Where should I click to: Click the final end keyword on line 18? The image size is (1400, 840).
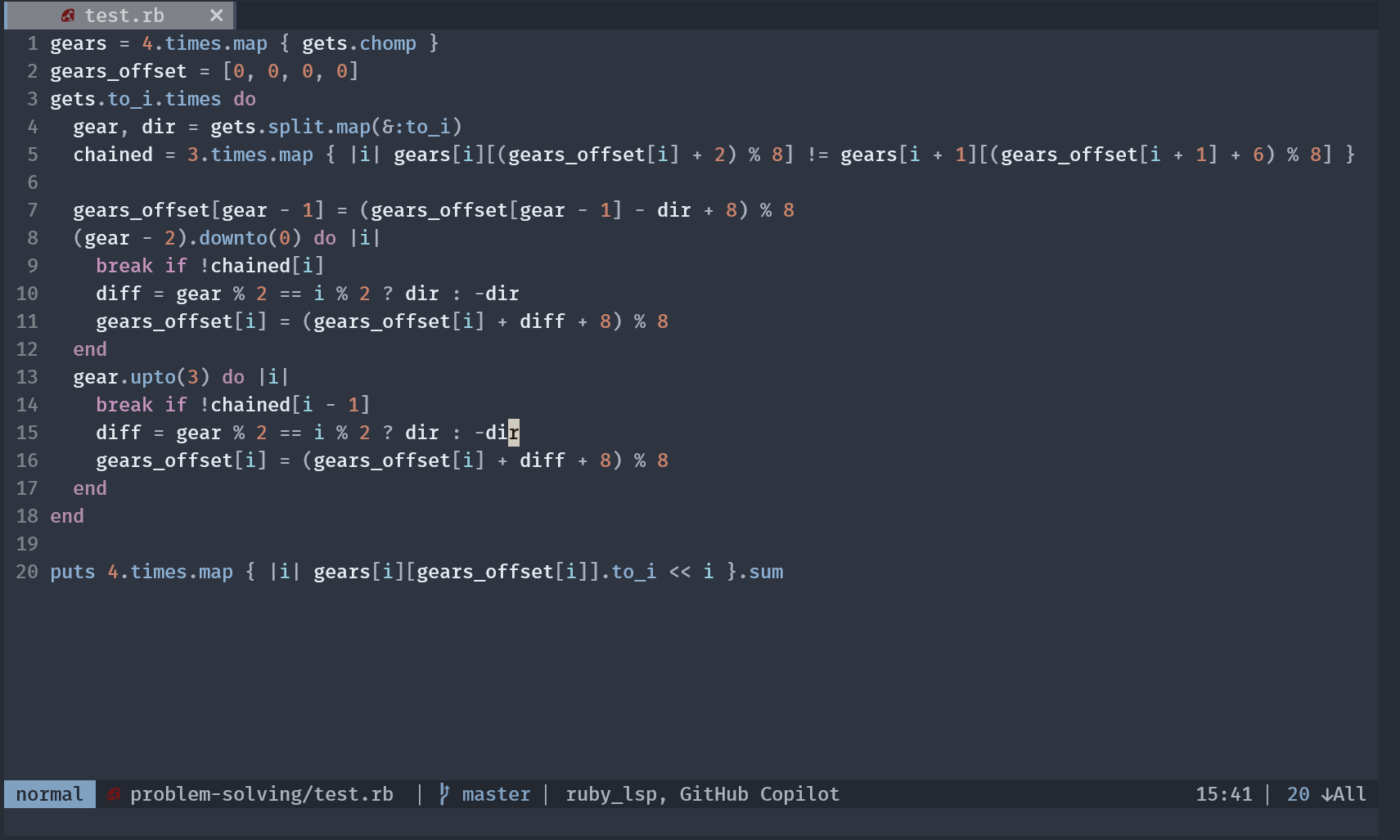pos(66,515)
